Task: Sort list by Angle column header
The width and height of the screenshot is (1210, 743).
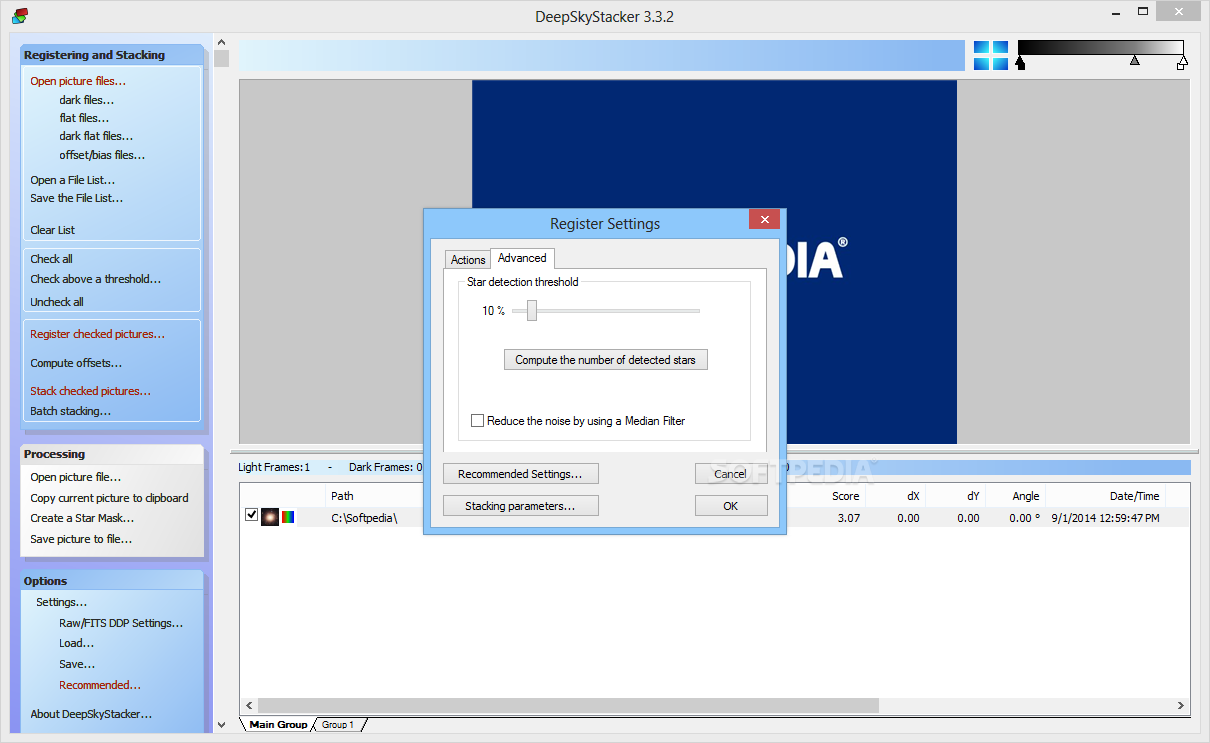Action: click(x=1026, y=496)
